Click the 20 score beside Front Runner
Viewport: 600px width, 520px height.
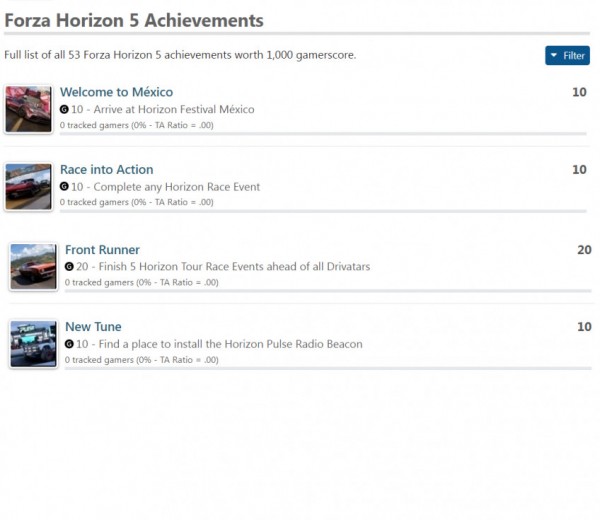584,250
